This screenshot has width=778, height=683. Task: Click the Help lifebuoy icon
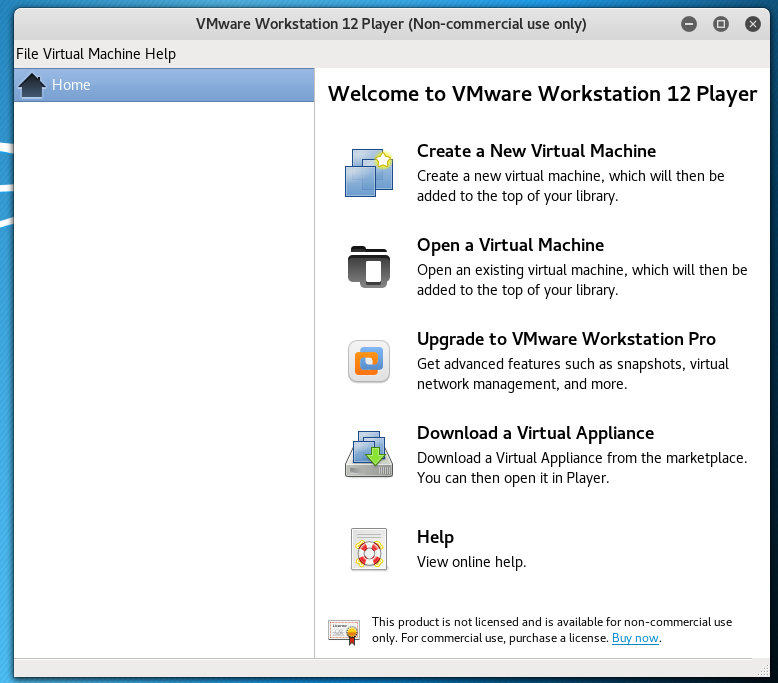[369, 549]
